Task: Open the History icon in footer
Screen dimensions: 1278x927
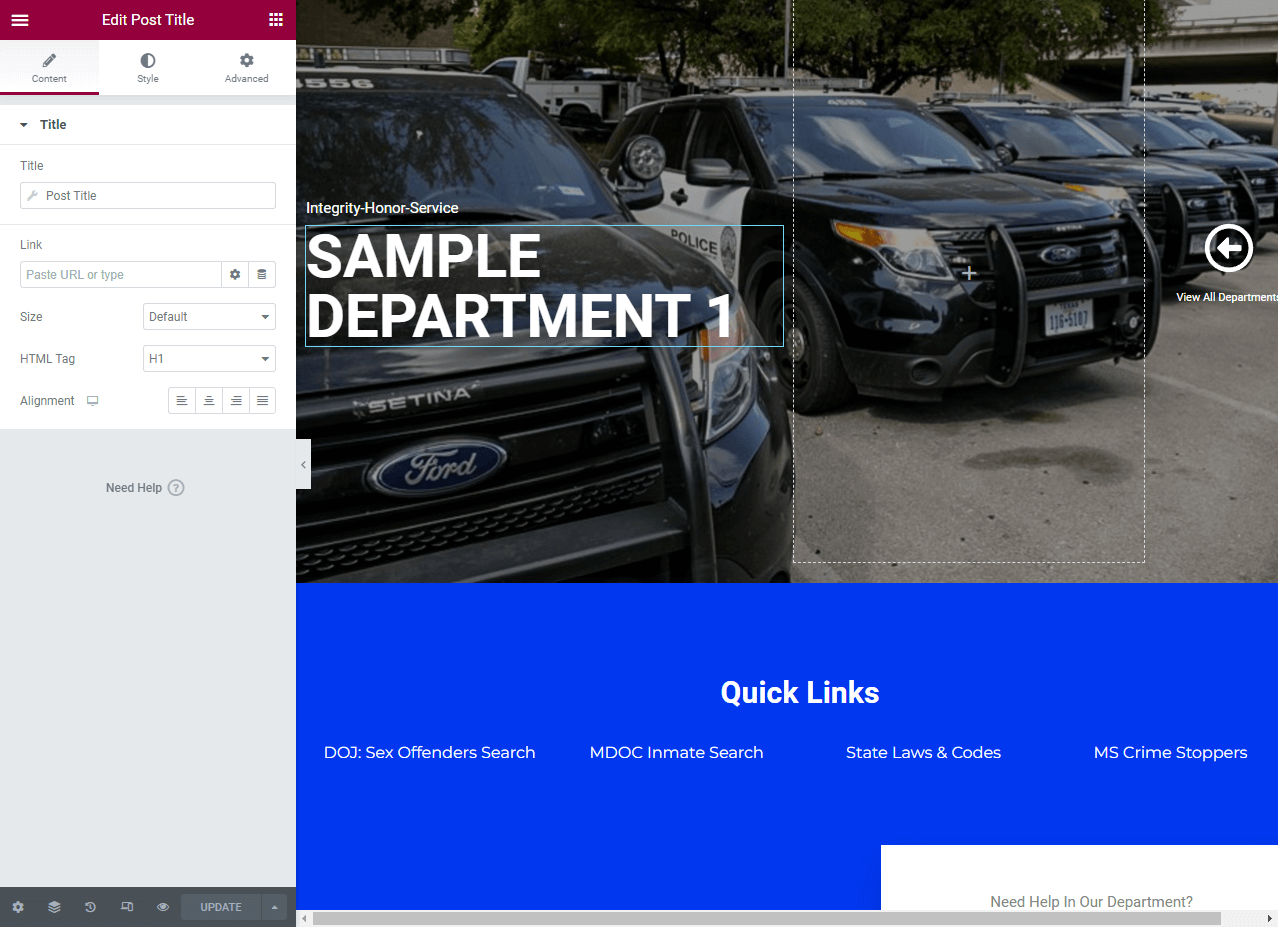Action: point(90,907)
